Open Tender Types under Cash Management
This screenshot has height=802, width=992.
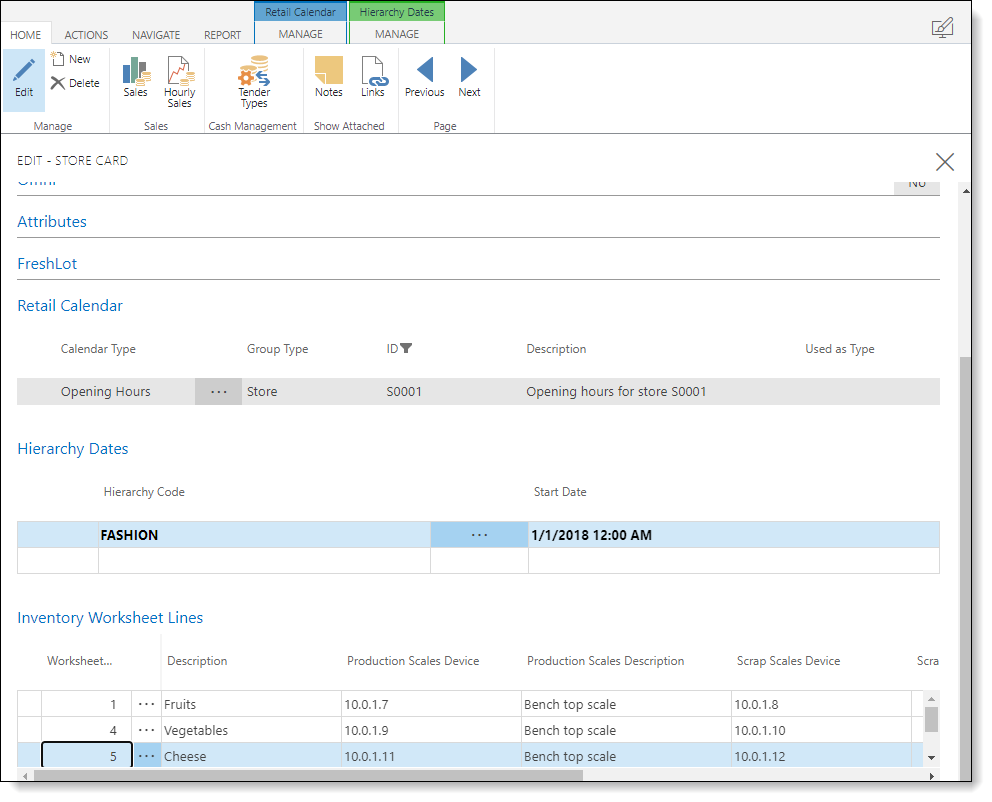pos(254,82)
